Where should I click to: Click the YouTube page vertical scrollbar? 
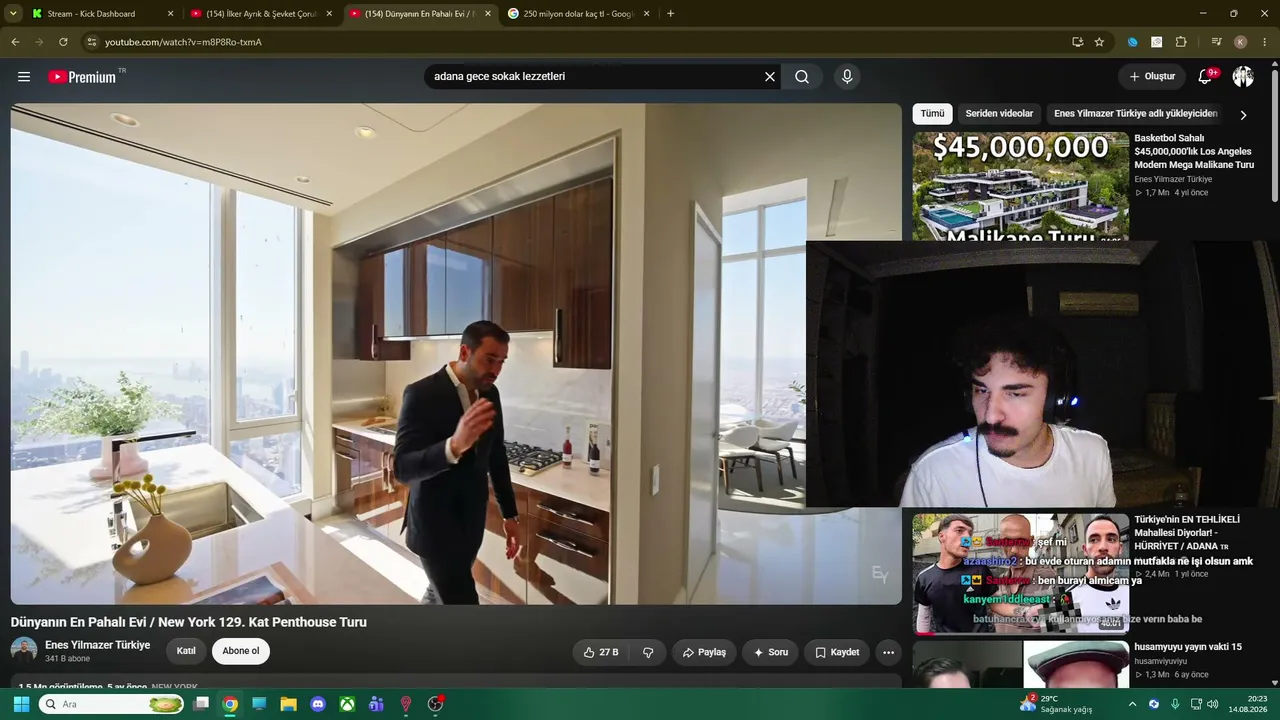(1274, 135)
